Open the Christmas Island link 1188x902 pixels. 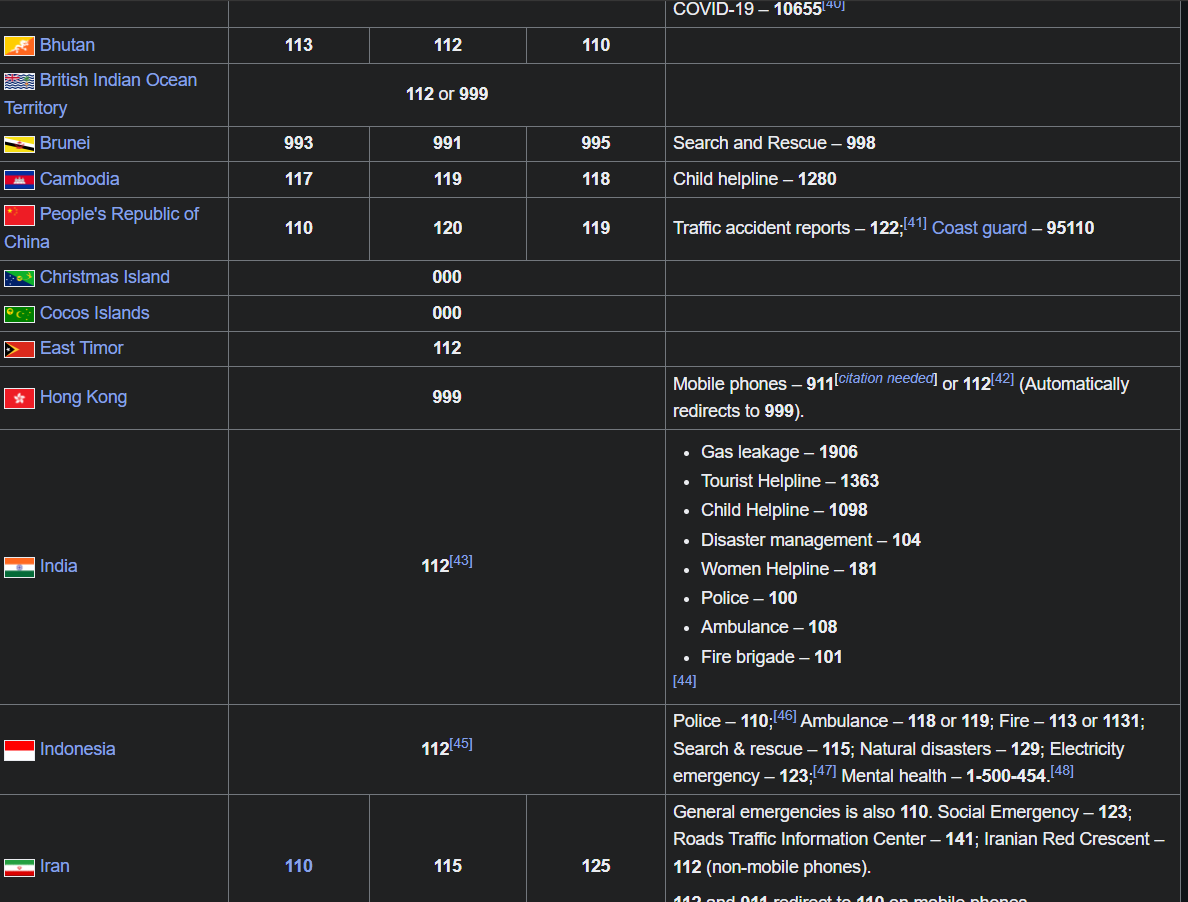(x=105, y=277)
